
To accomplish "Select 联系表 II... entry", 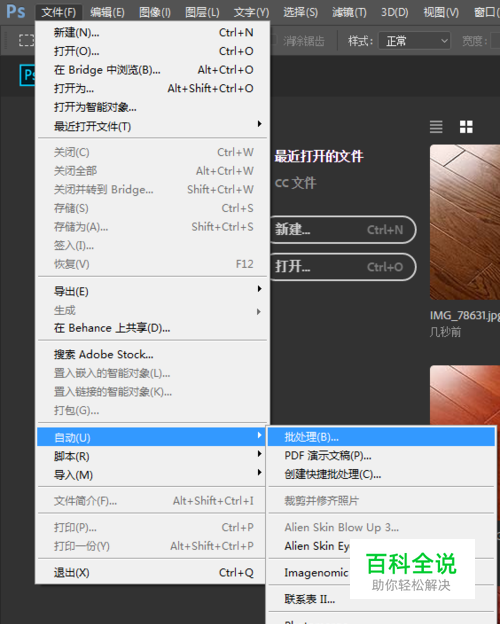I will [x=310, y=599].
